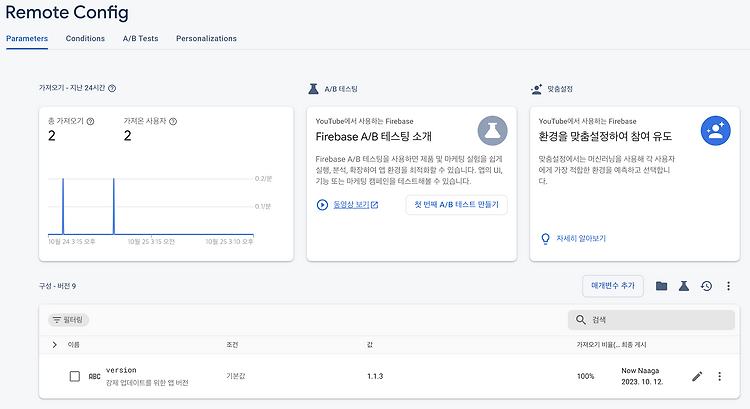Open the 동영상 보기 video link
The width and height of the screenshot is (750, 409).
point(355,205)
